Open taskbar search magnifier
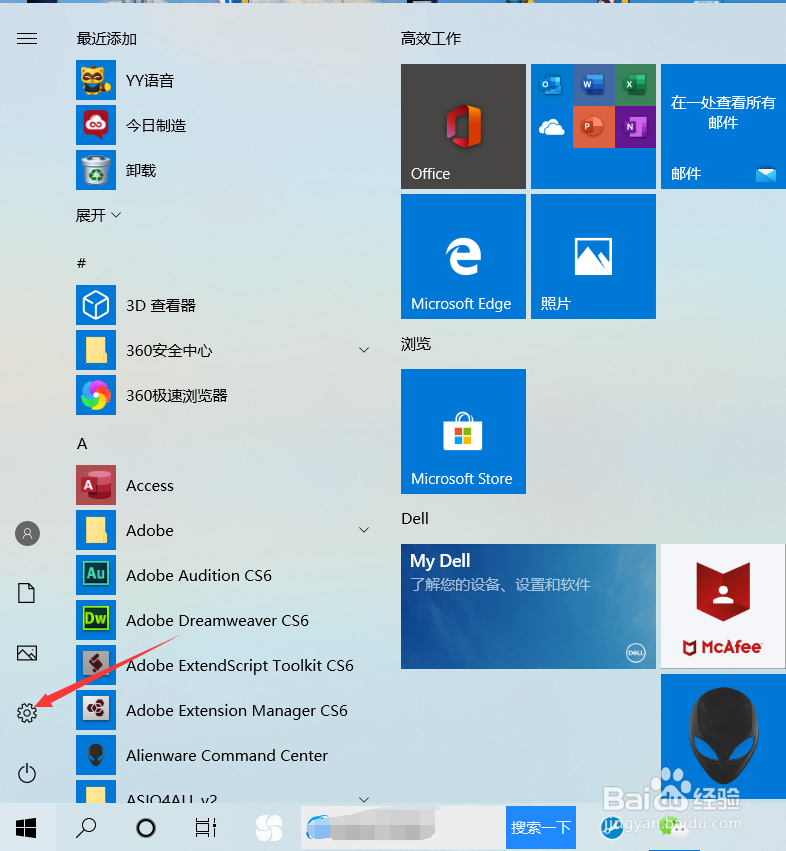The image size is (786, 851). coord(86,828)
